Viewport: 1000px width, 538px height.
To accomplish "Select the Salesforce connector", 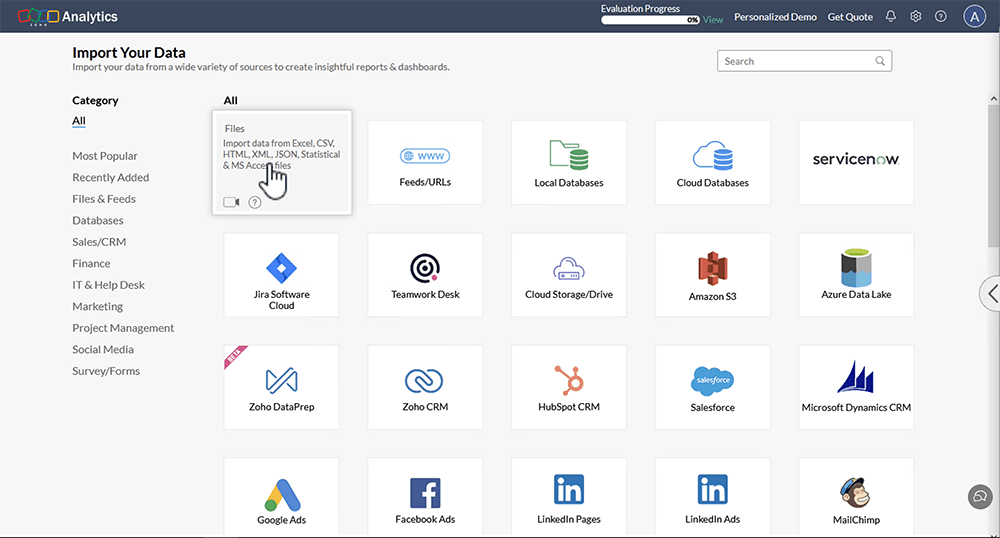I will pos(712,387).
